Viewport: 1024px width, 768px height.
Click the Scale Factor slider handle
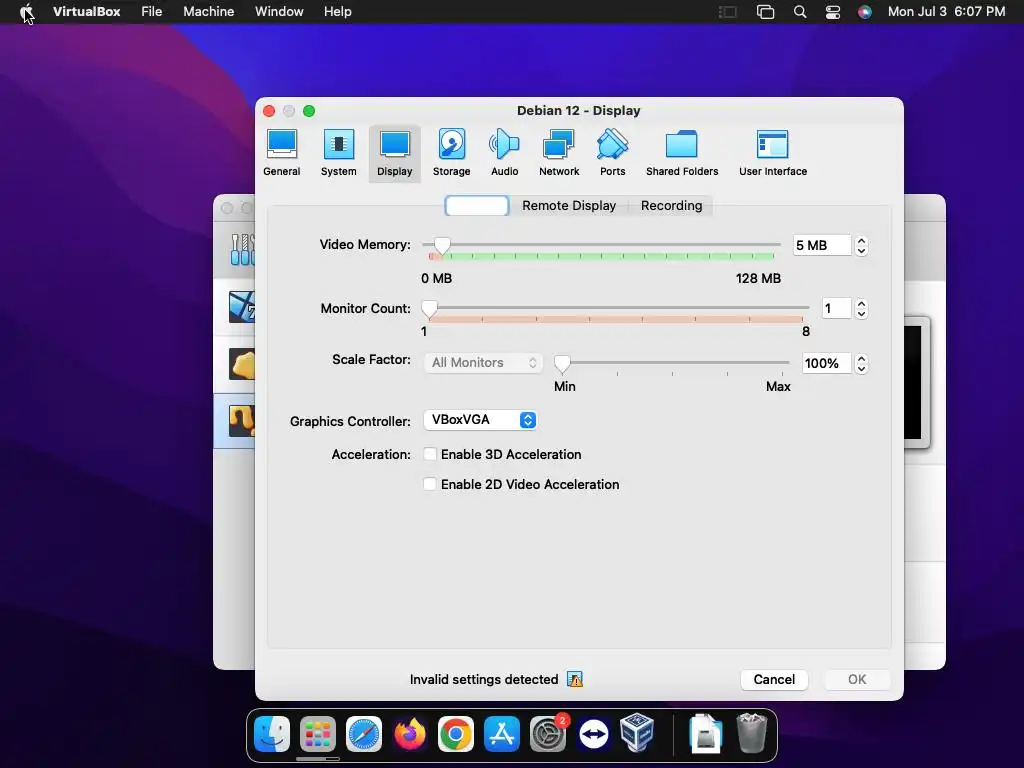[x=562, y=363]
